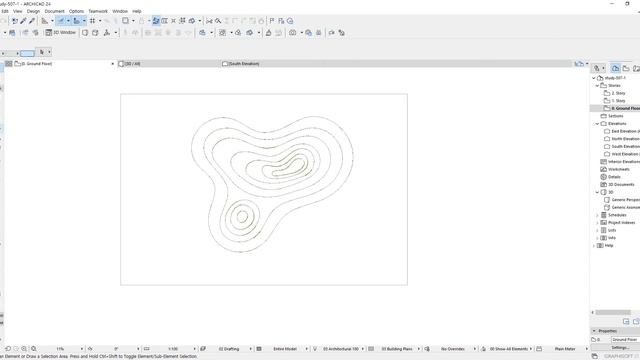Expand the Lists node

pos(597,230)
